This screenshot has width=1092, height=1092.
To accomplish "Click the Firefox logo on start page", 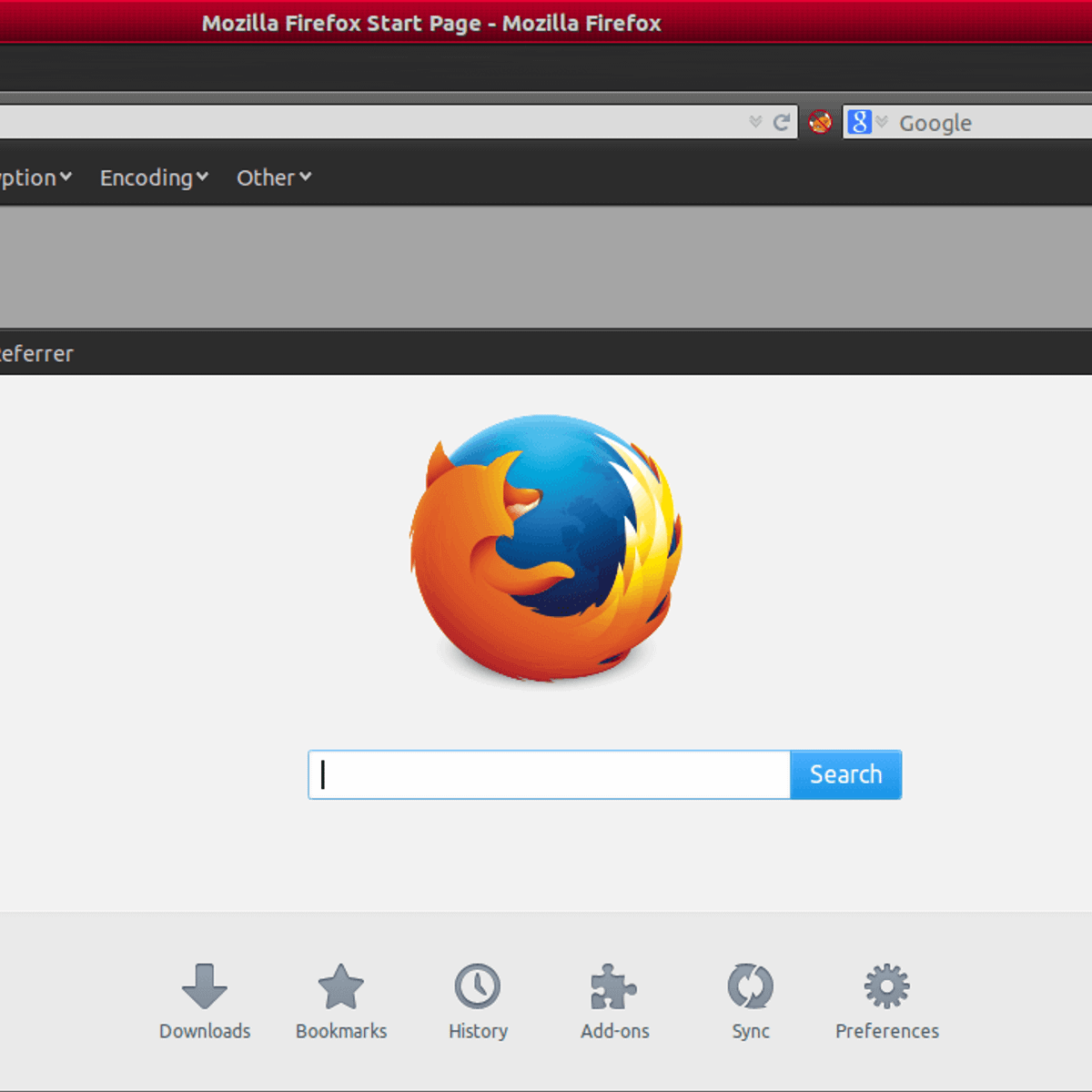I will pyautogui.click(x=546, y=550).
